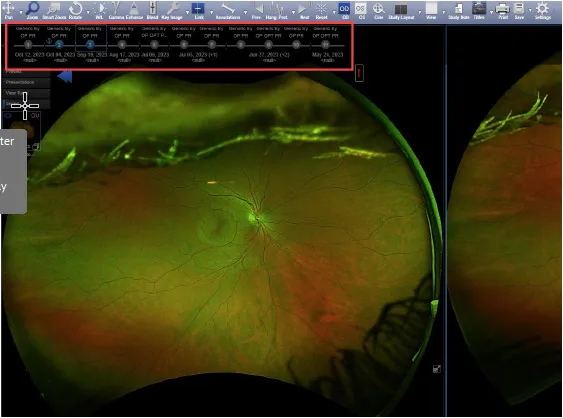
Task: Select timeline study 3, Sep 19, 2023
Action: pos(90,45)
